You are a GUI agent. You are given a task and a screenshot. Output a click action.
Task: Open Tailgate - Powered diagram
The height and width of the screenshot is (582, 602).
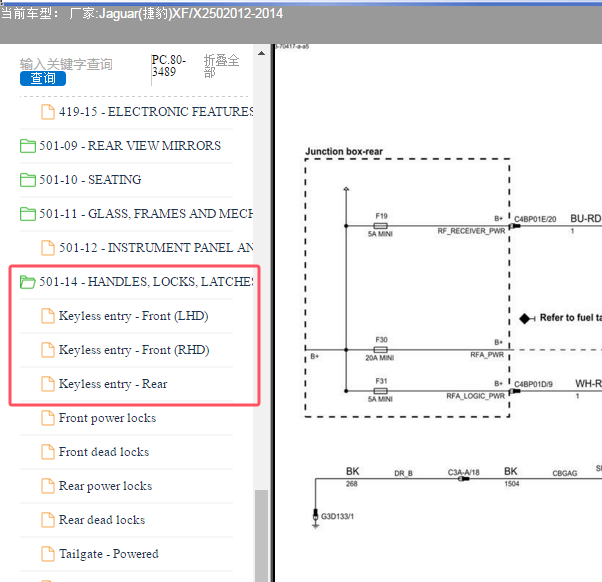tap(109, 554)
